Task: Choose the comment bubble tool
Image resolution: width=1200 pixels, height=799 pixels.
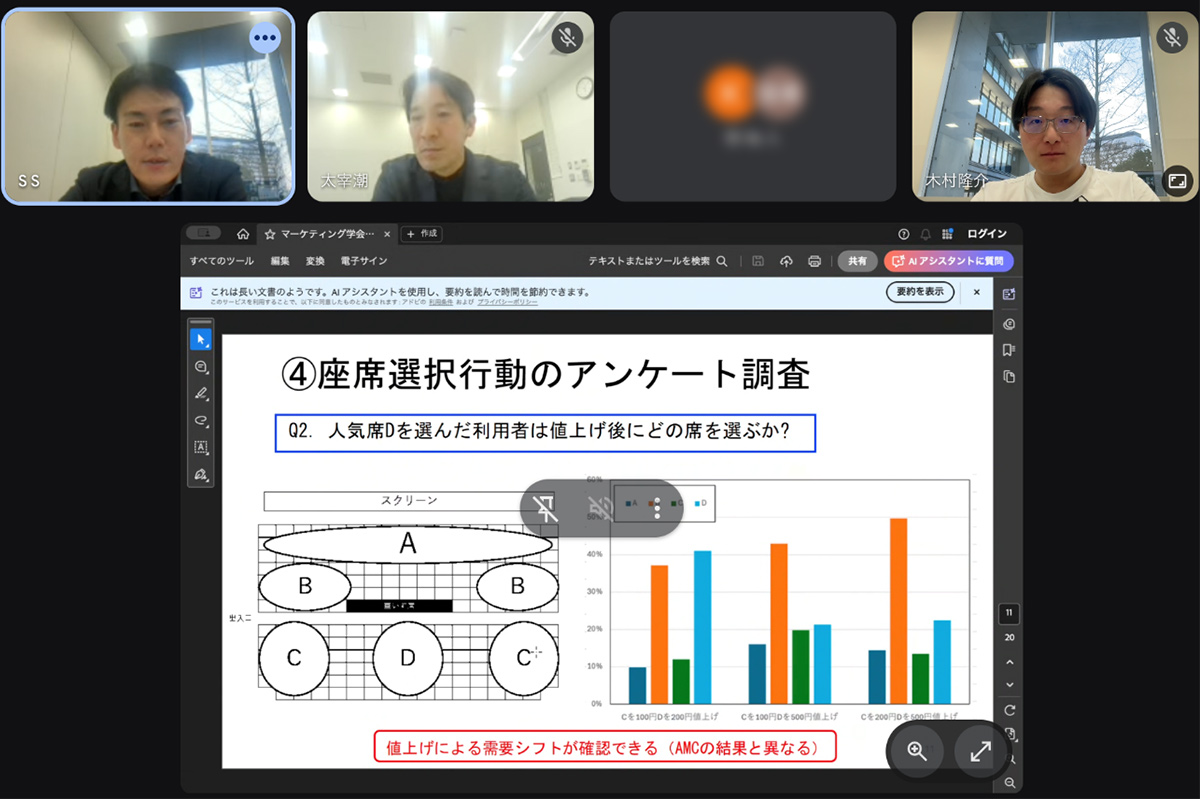Action: tap(201, 367)
